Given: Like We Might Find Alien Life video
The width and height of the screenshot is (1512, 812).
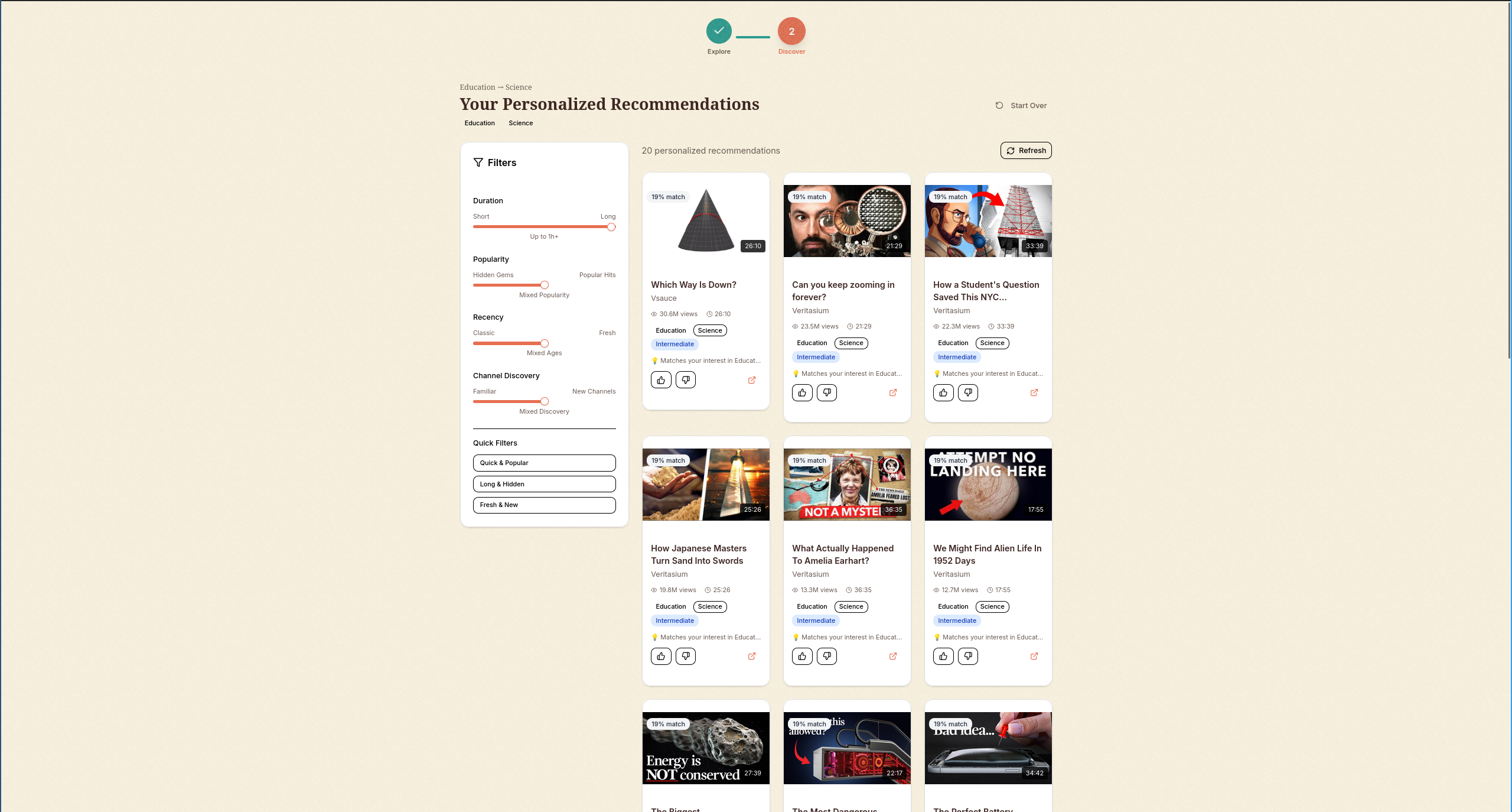Looking at the screenshot, I should tap(943, 657).
